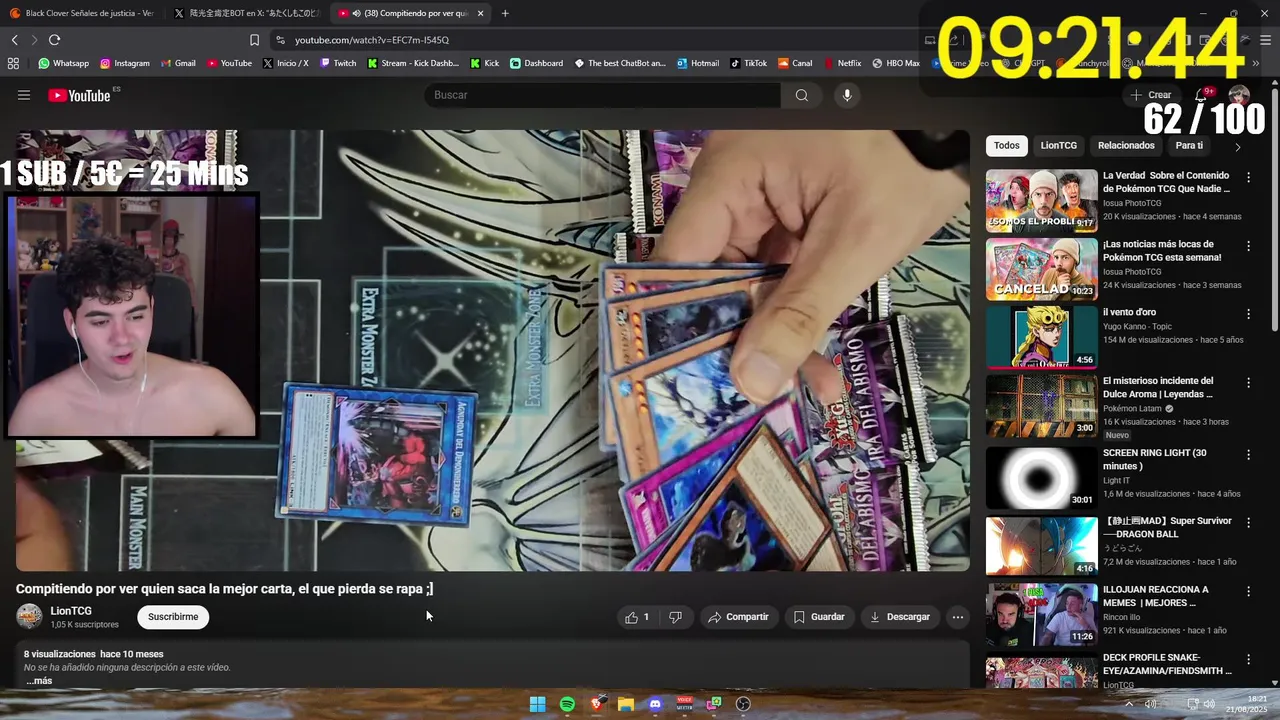Open Whatsapp bookmark
The image size is (1280, 720).
(64, 63)
